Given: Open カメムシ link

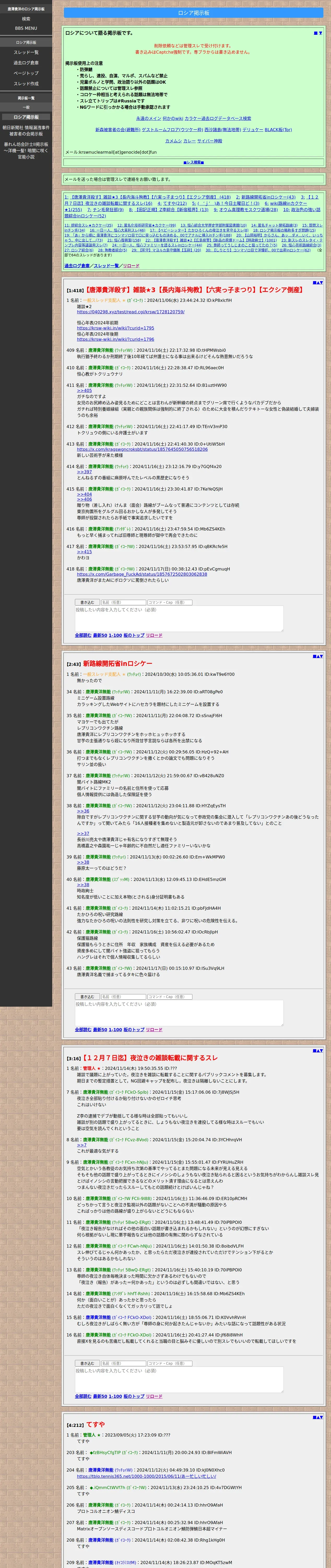Looking at the screenshot, I should point(173,141).
